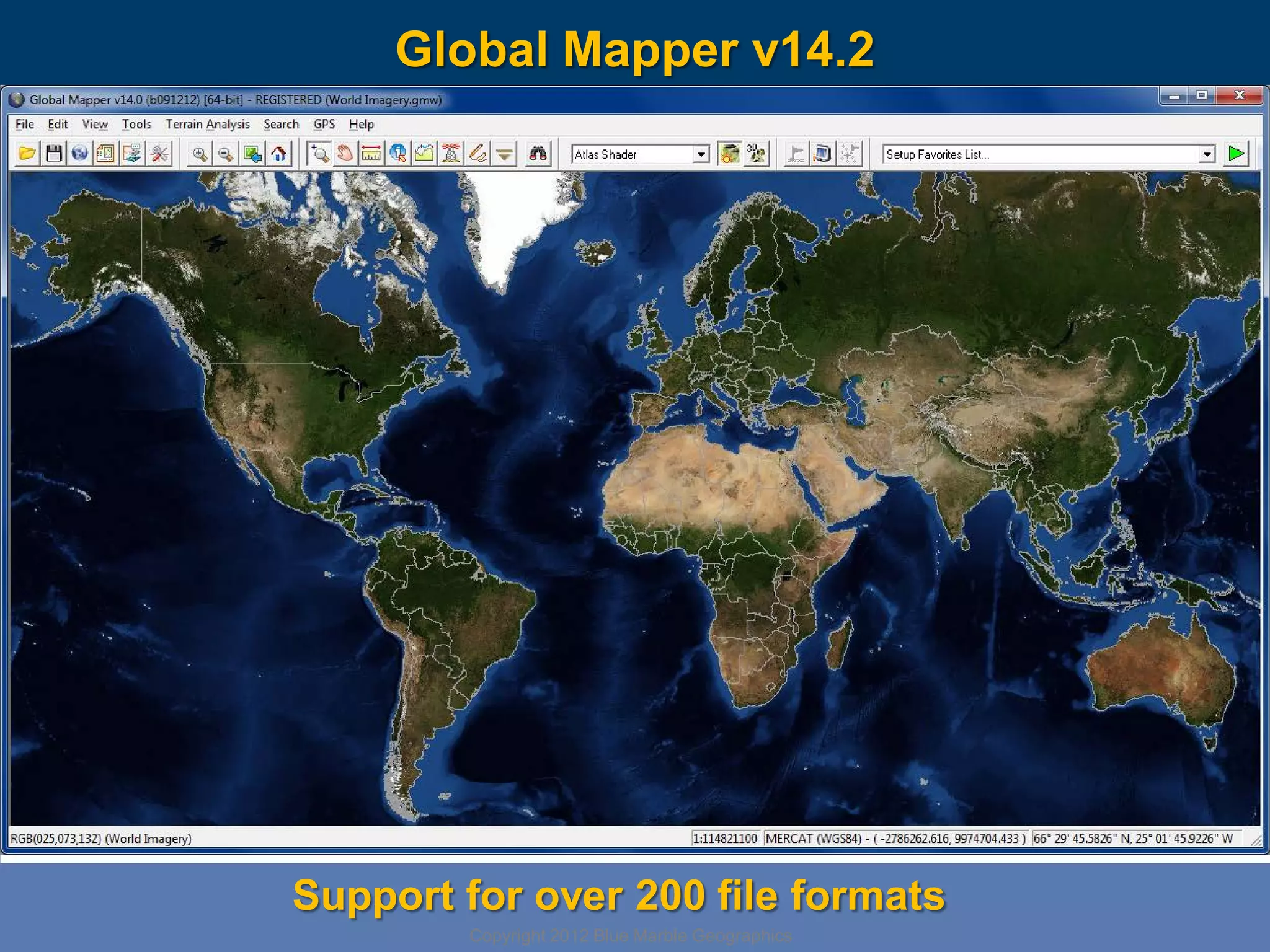
Task: Open the Tools menu
Action: point(136,125)
